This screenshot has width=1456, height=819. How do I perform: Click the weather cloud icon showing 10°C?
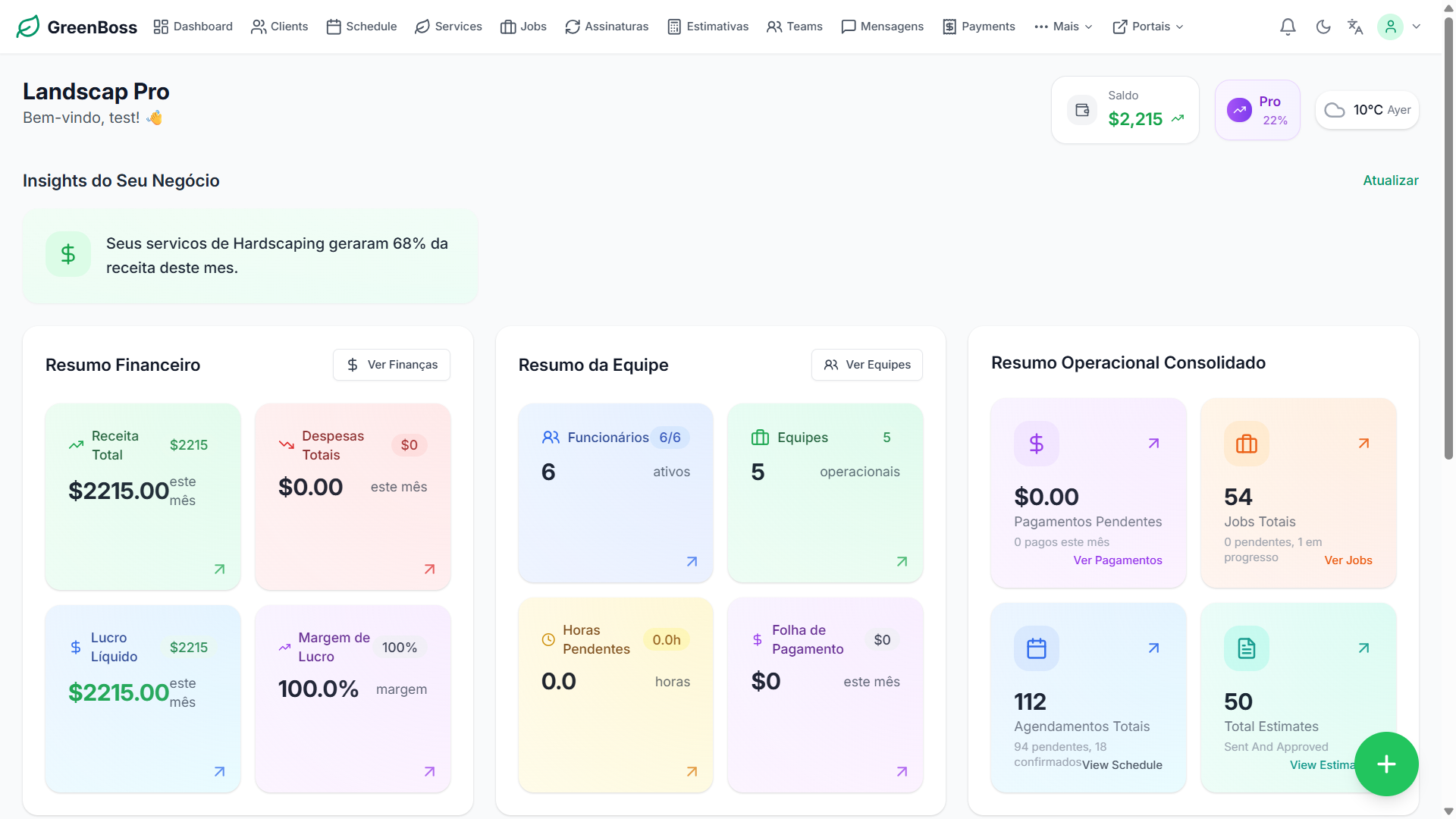(x=1335, y=110)
